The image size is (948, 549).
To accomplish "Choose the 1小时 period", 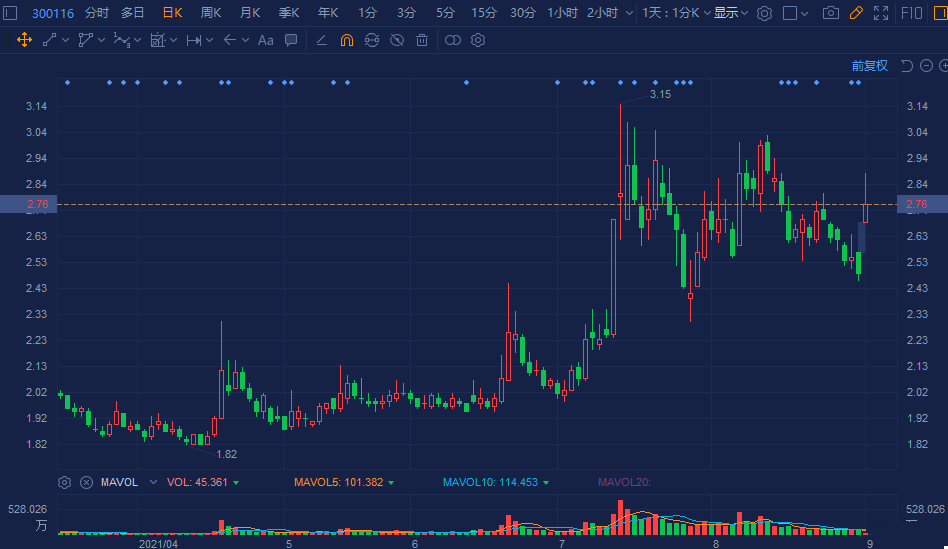I will (x=562, y=13).
